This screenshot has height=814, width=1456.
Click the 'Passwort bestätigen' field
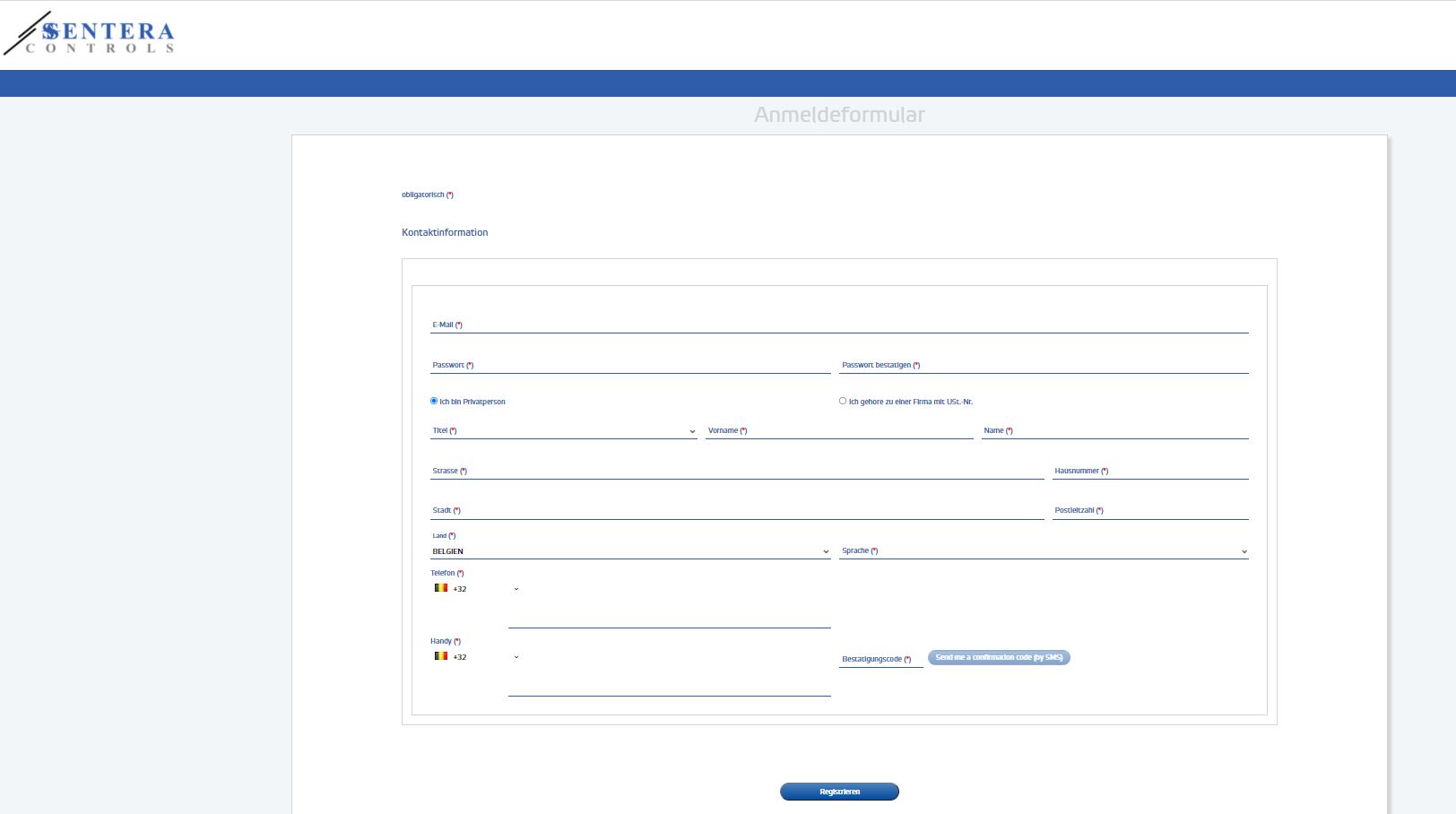click(x=1044, y=365)
